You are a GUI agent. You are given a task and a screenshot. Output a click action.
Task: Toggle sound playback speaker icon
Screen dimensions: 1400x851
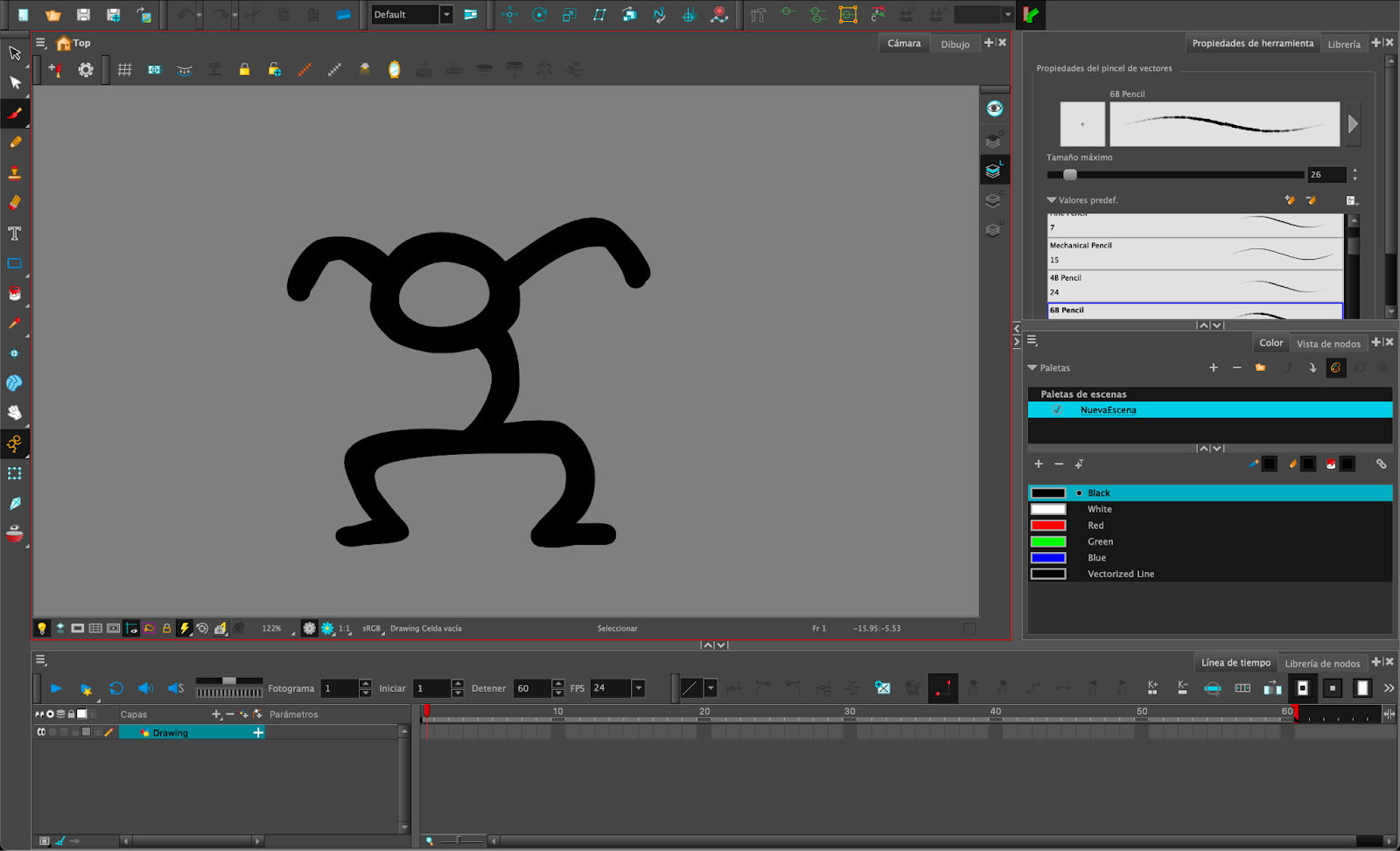pyautogui.click(x=145, y=688)
